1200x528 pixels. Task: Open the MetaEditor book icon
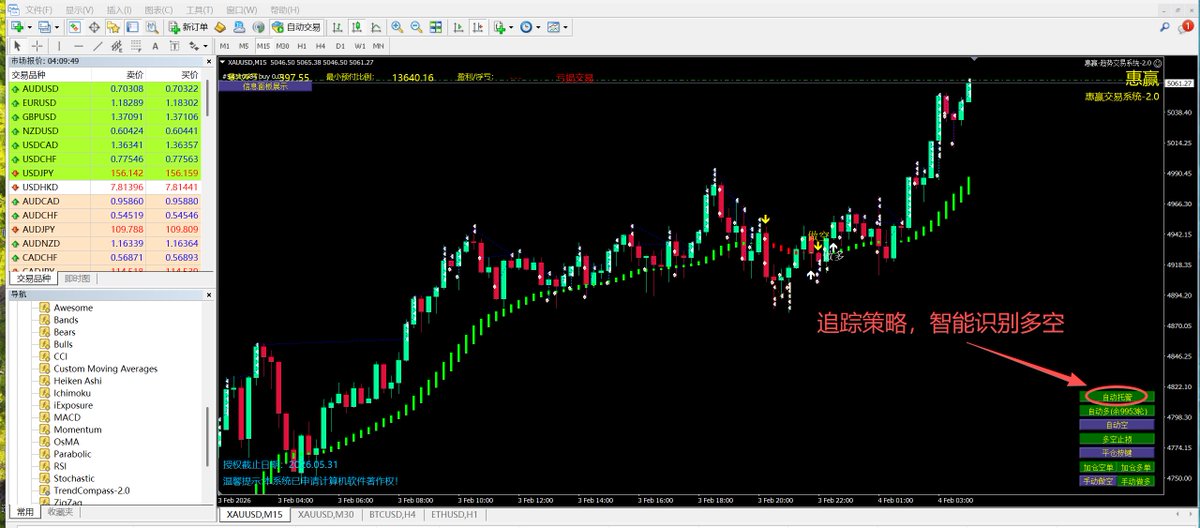tap(220, 27)
